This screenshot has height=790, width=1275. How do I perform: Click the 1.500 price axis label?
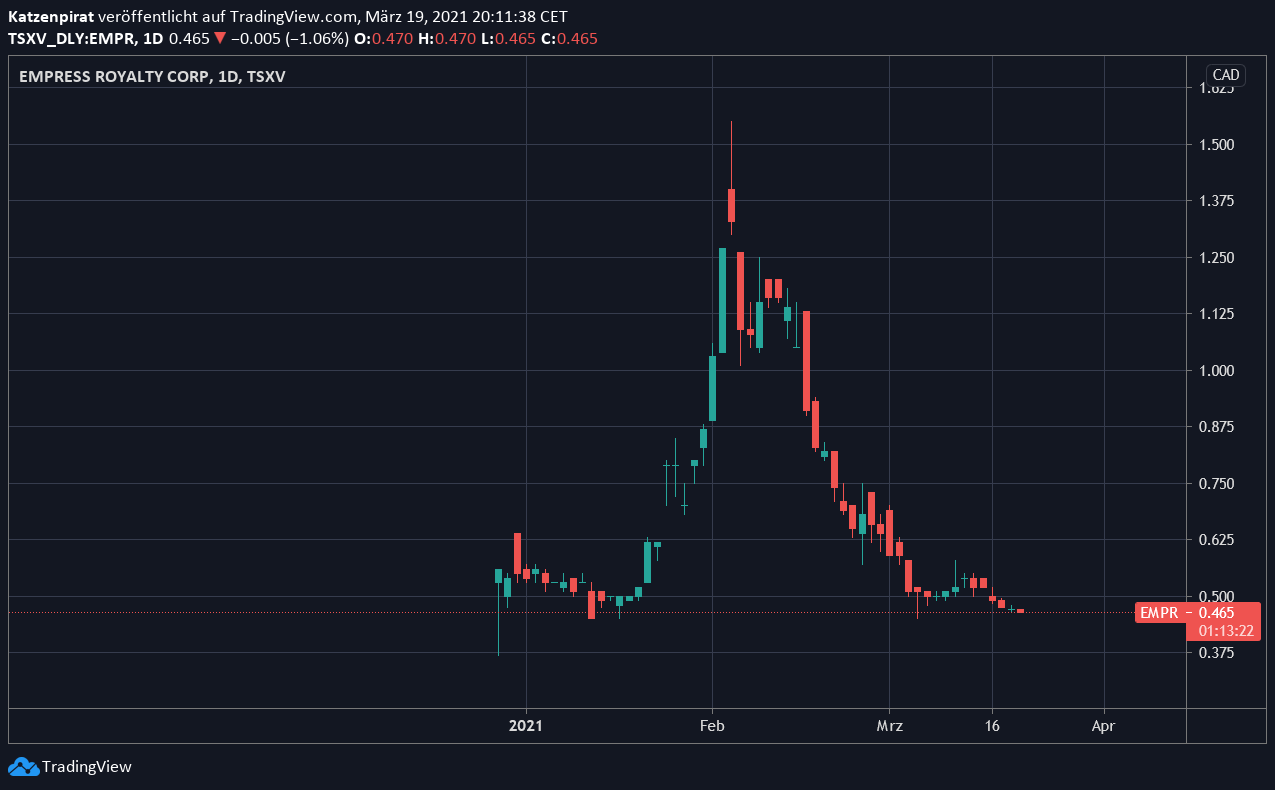(x=1217, y=145)
